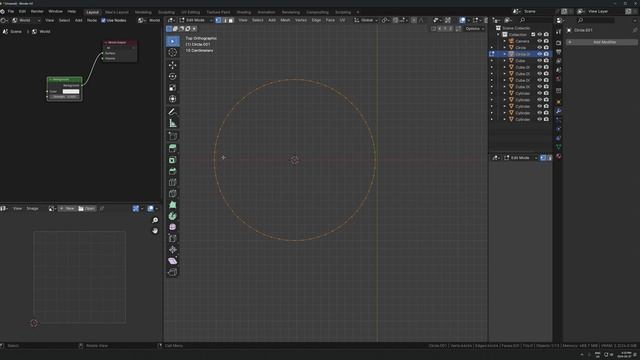640x360 pixels.
Task: Select the Shrink/Fatten tool
Action: 173,249
